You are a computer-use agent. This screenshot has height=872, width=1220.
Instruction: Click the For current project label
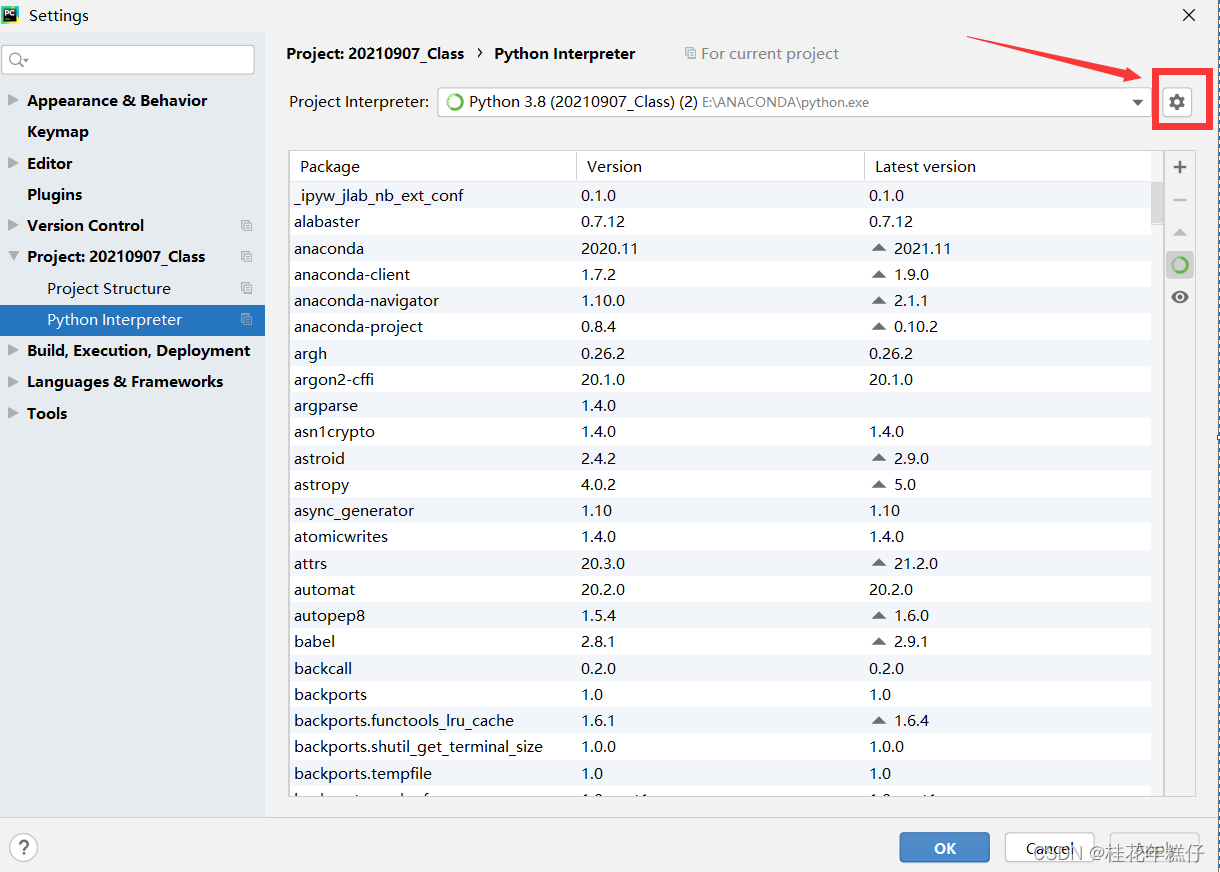click(x=770, y=54)
